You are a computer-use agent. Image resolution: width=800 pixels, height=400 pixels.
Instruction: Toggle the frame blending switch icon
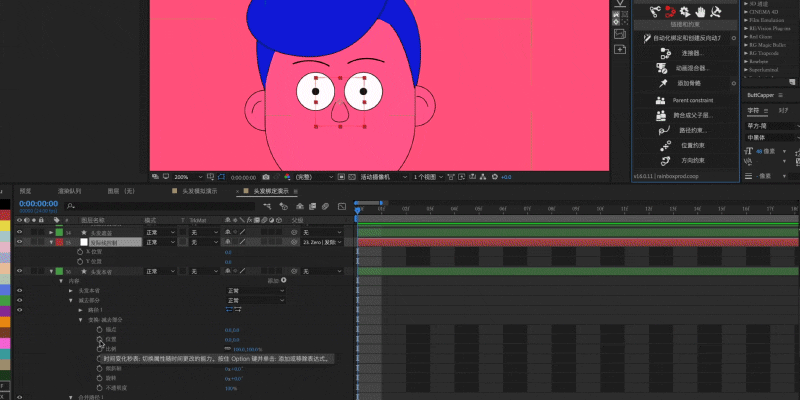313,206
